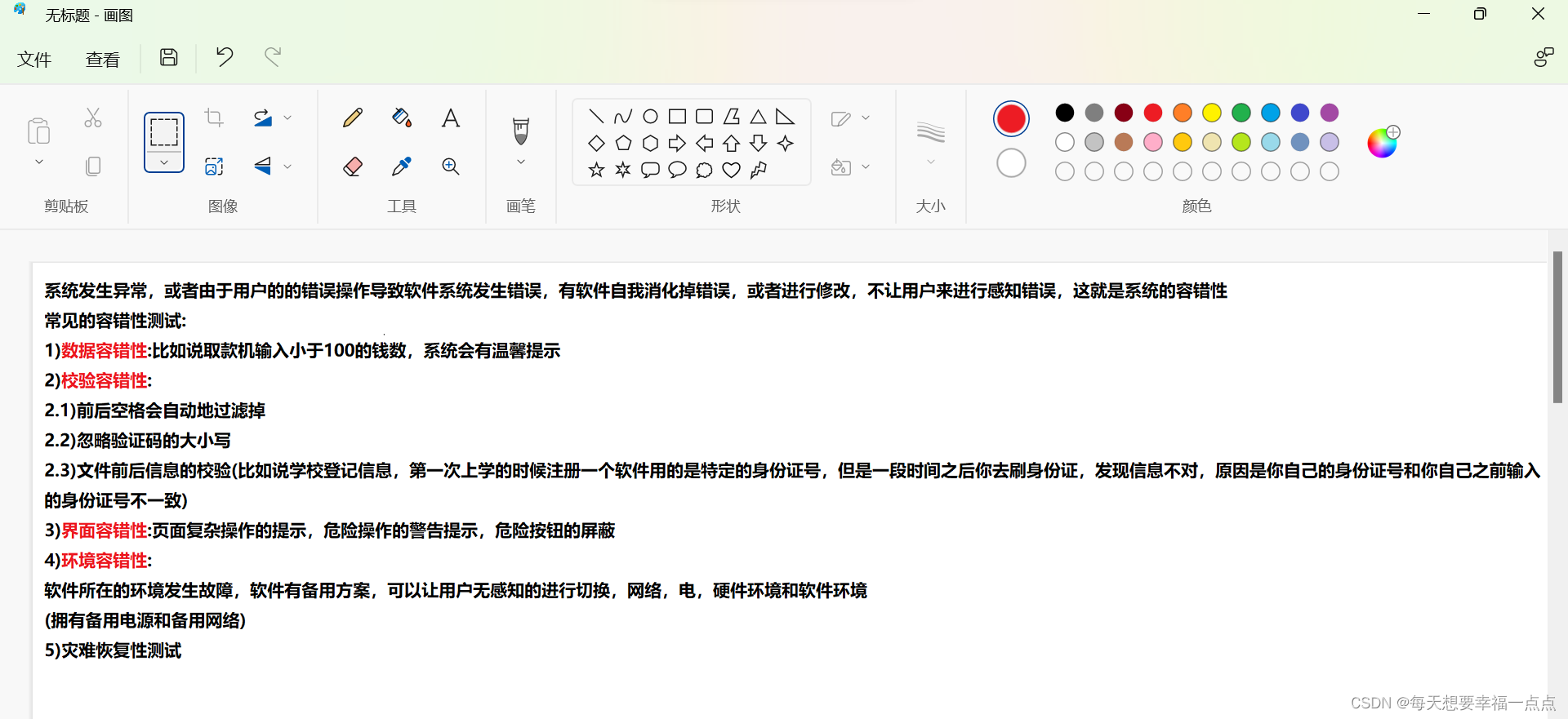The width and height of the screenshot is (1568, 719).
Task: Select the rounded rectangle shape
Action: [704, 117]
